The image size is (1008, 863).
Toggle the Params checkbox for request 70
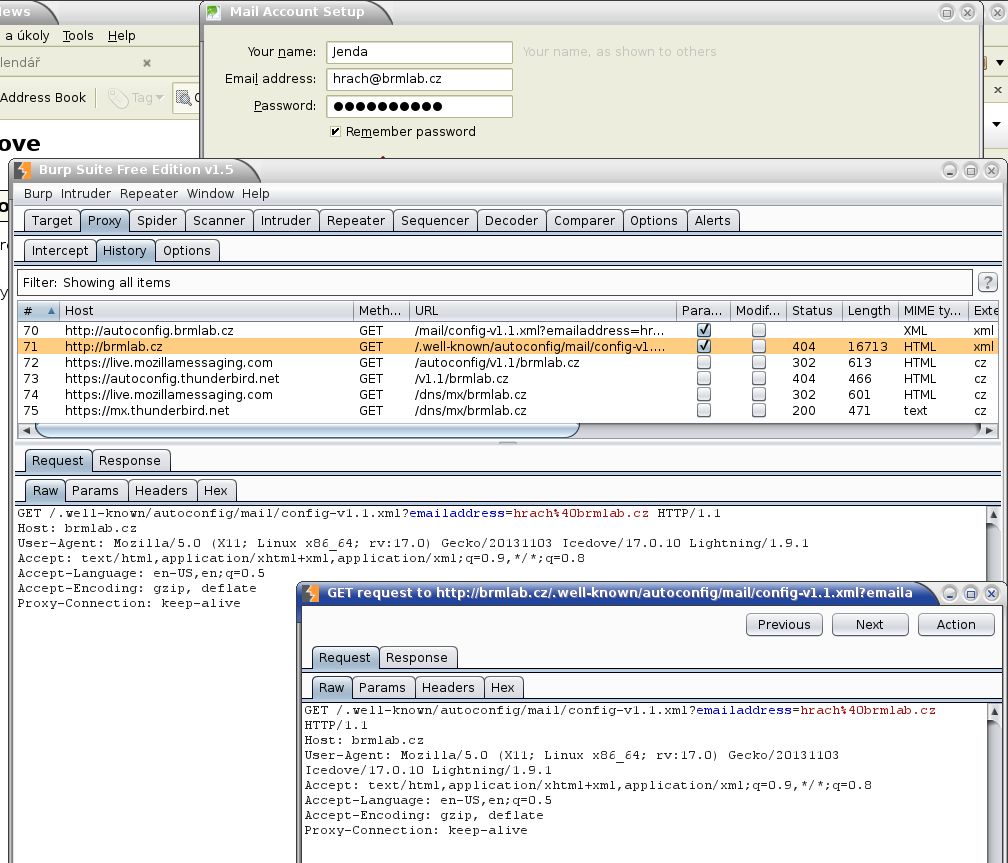click(704, 330)
